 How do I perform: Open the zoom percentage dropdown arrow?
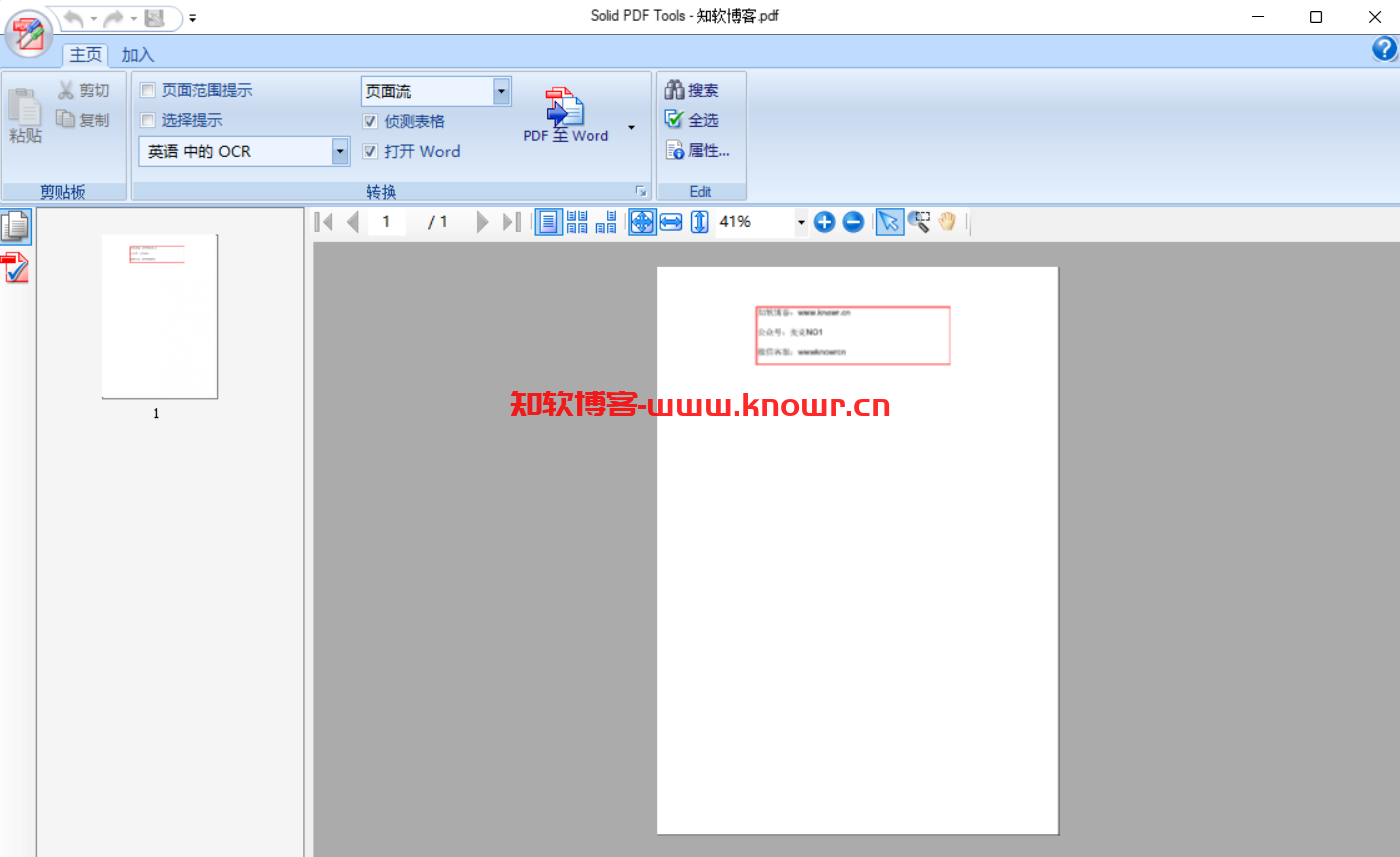pos(801,223)
